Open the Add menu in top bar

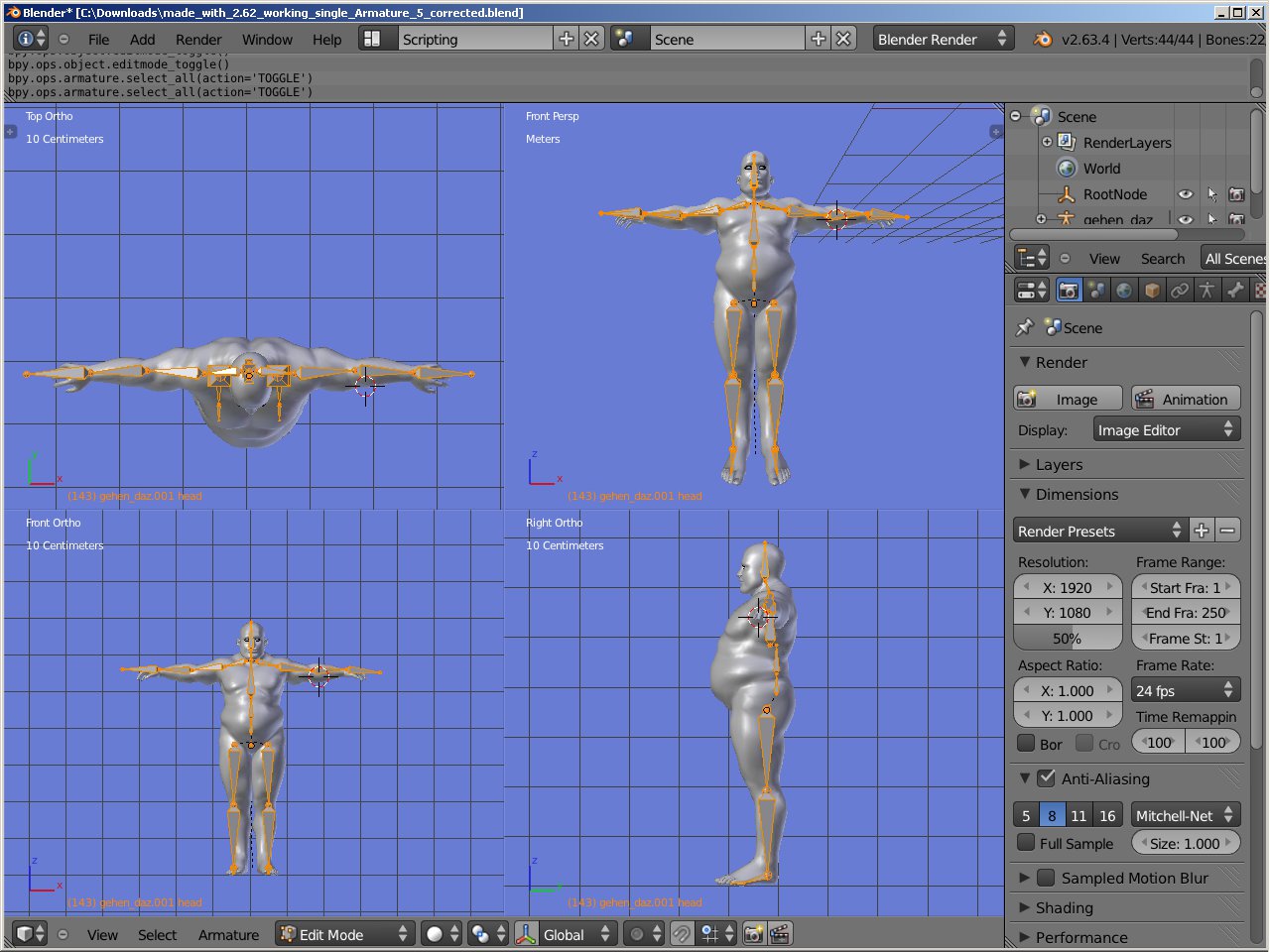click(x=143, y=40)
